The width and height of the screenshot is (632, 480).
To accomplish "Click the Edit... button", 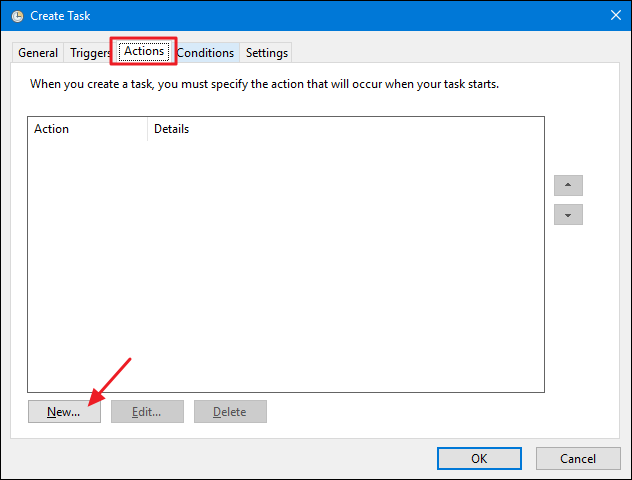I will (147, 411).
